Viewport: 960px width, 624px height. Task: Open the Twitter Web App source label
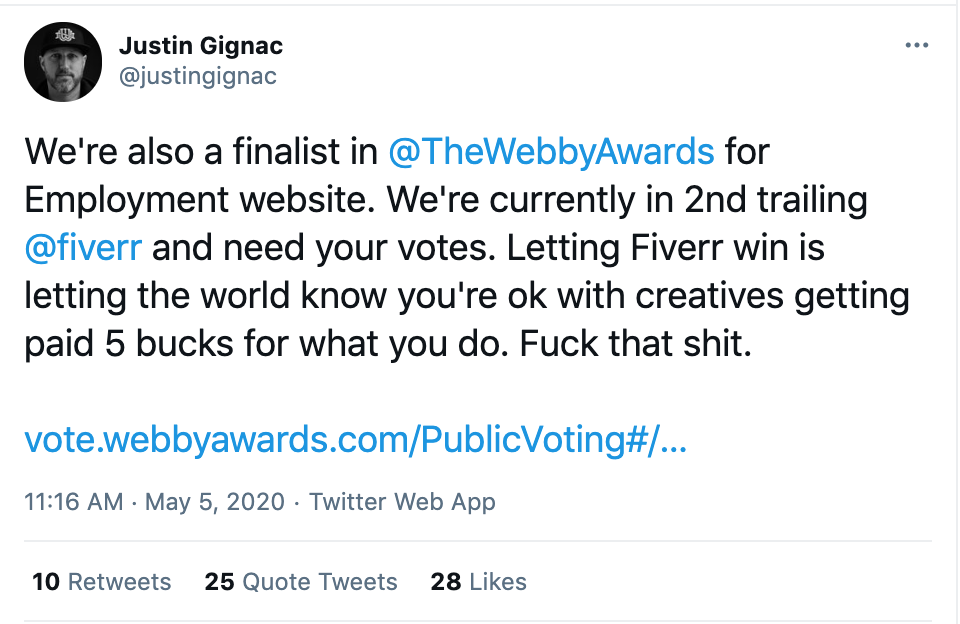pyautogui.click(x=402, y=502)
